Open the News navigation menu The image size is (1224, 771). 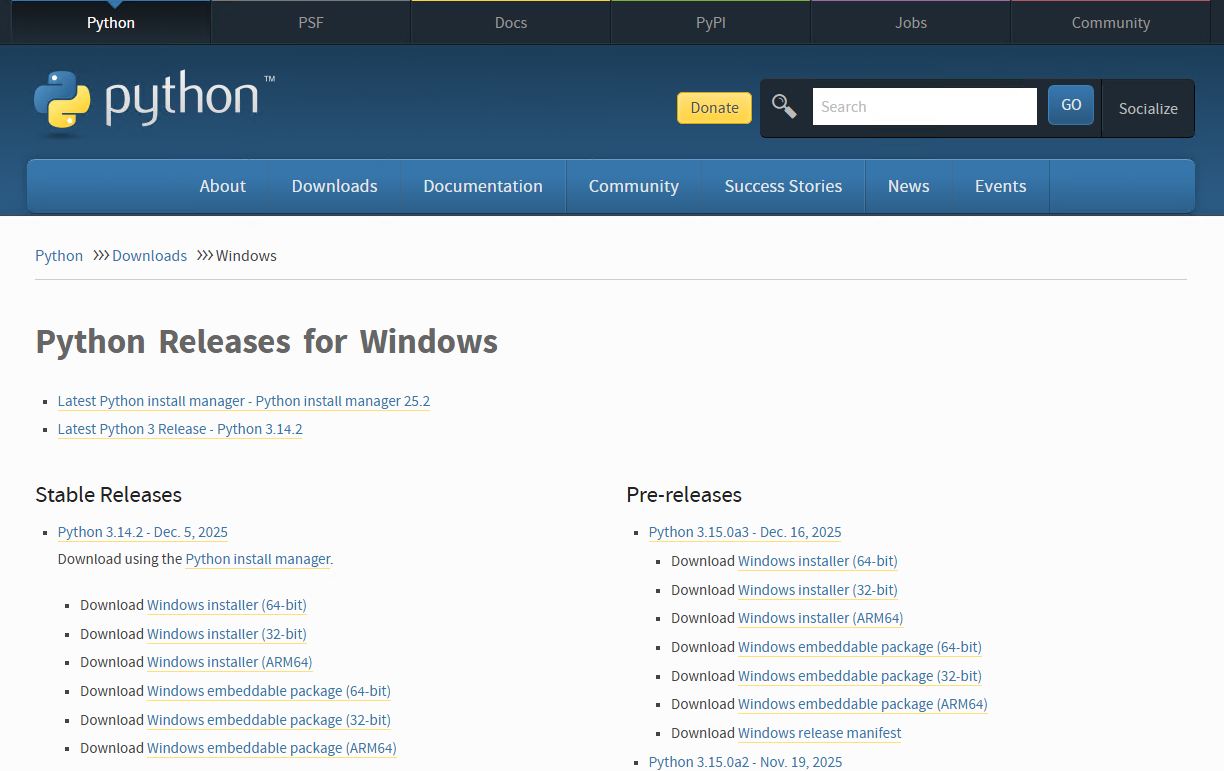(x=908, y=186)
